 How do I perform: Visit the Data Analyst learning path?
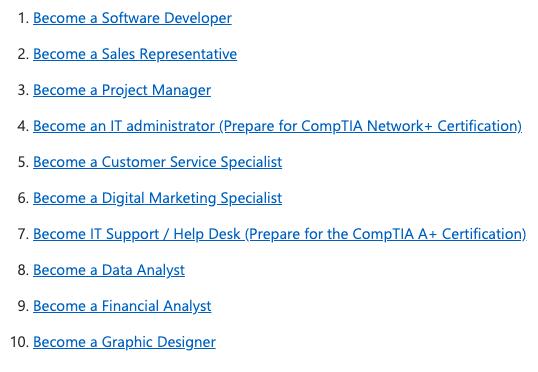pos(109,270)
